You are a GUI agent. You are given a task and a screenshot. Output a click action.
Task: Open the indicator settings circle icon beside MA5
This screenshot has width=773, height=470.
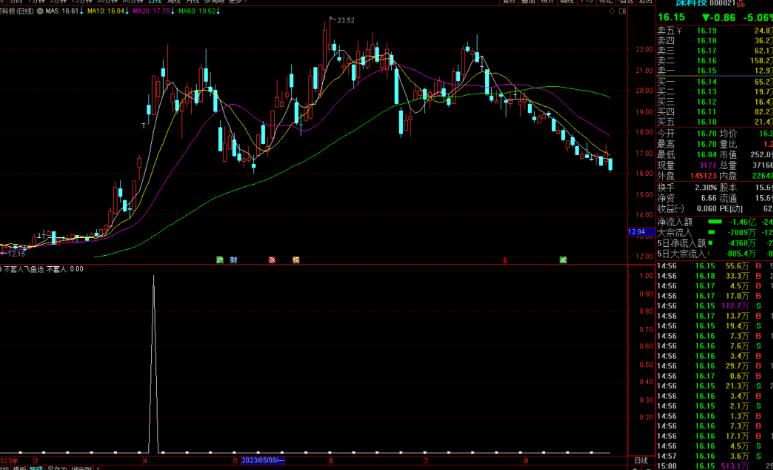pos(40,11)
